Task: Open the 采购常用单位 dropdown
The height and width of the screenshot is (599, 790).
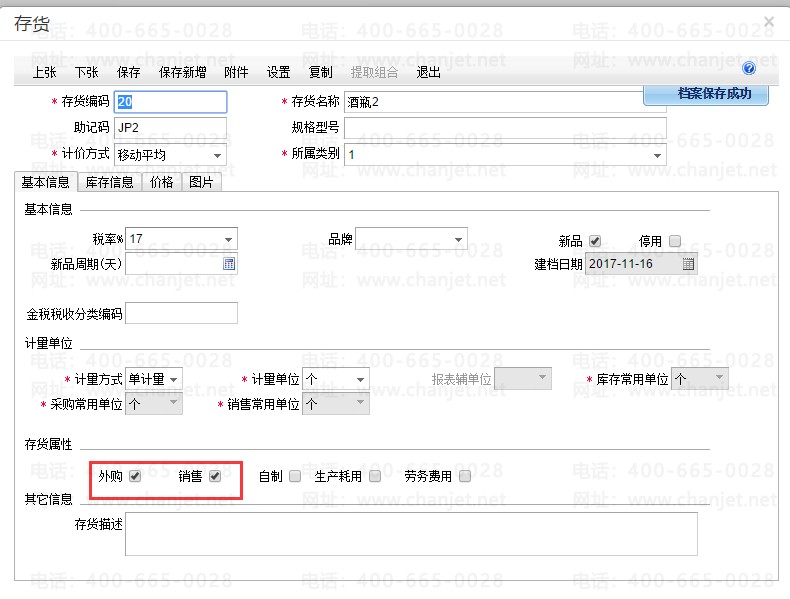Action: click(174, 404)
